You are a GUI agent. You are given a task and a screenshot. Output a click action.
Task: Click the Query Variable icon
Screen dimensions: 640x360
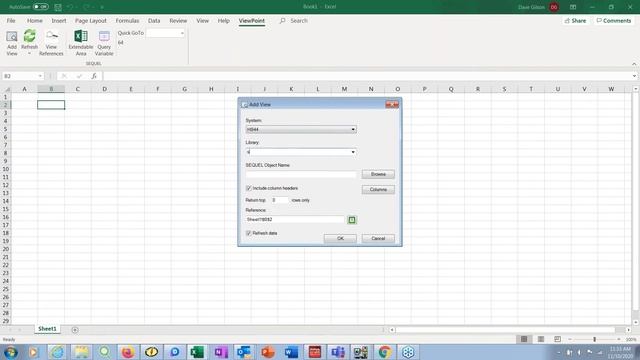pyautogui.click(x=104, y=42)
